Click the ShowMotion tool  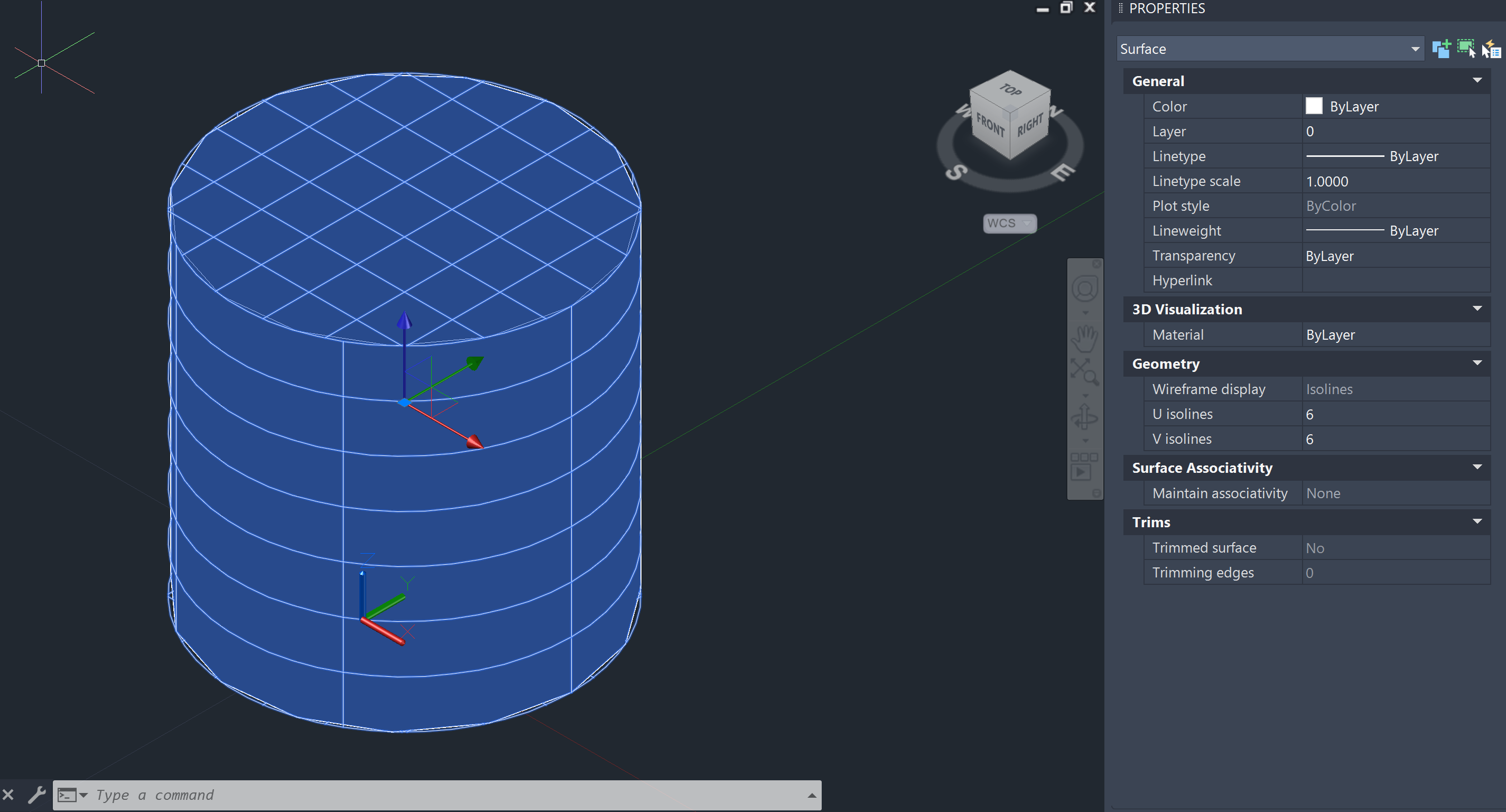[1084, 466]
